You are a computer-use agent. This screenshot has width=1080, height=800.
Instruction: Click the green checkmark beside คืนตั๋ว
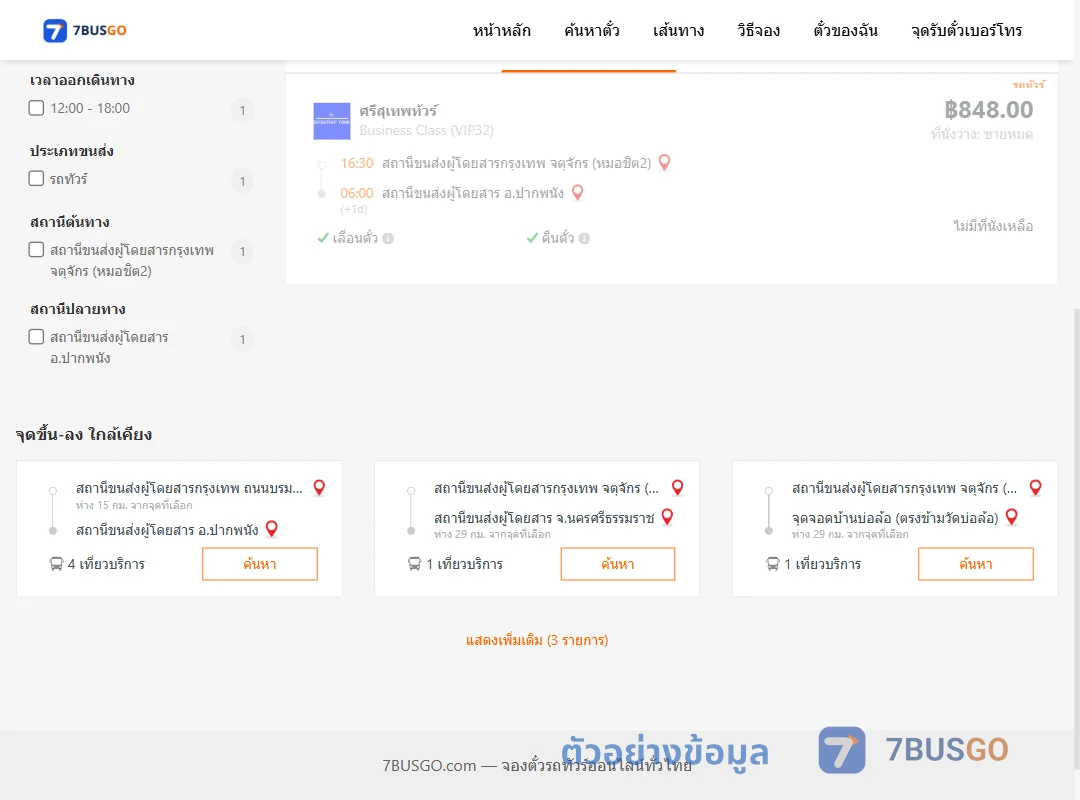coord(532,238)
